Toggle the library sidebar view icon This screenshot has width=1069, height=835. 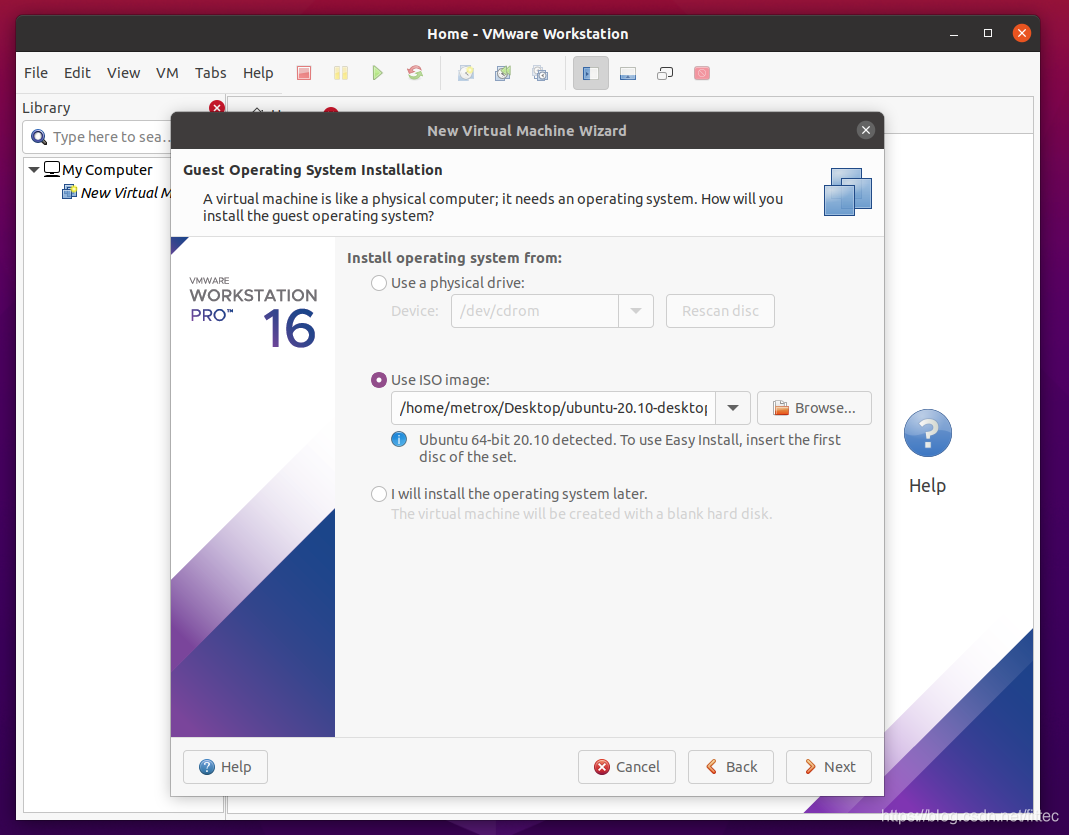[x=590, y=73]
